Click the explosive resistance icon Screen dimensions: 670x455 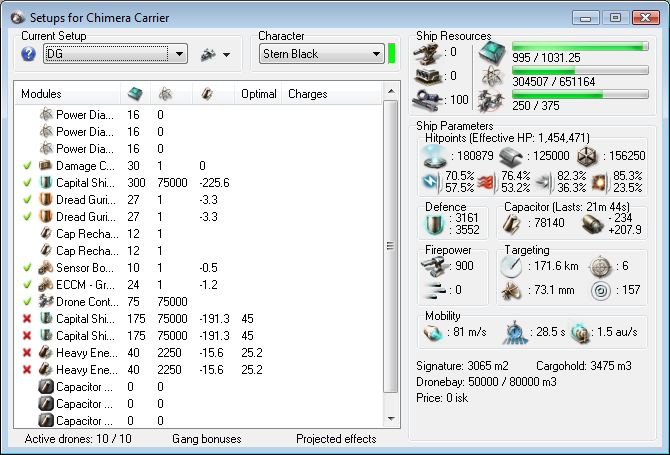point(600,182)
